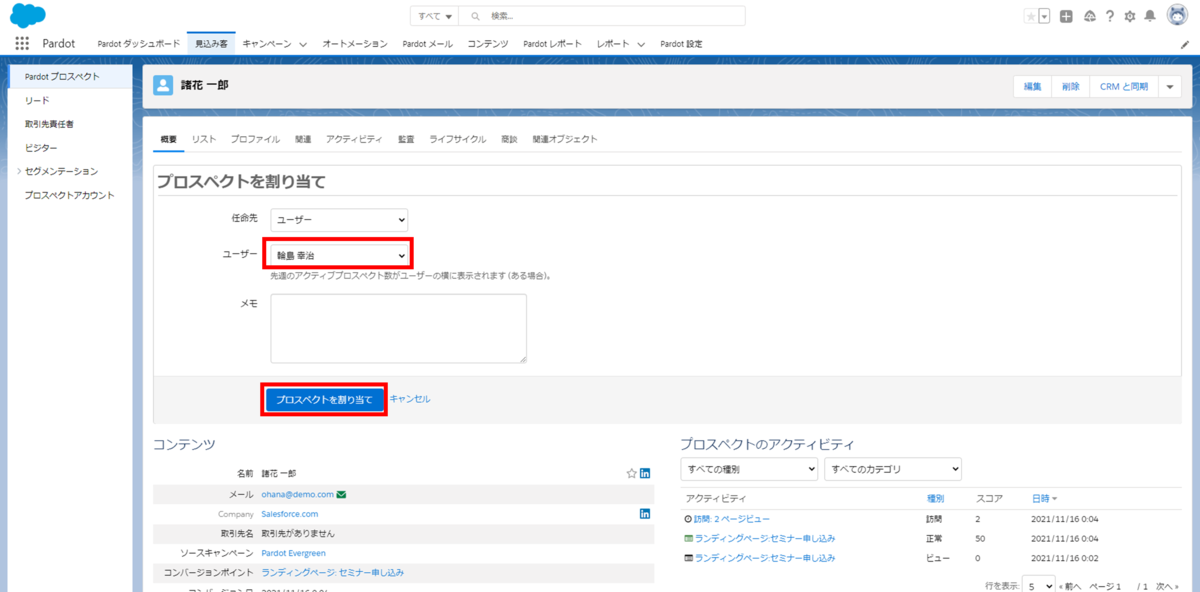Switch to the リスト sub-tab
The image size is (1200, 592).
point(204,139)
